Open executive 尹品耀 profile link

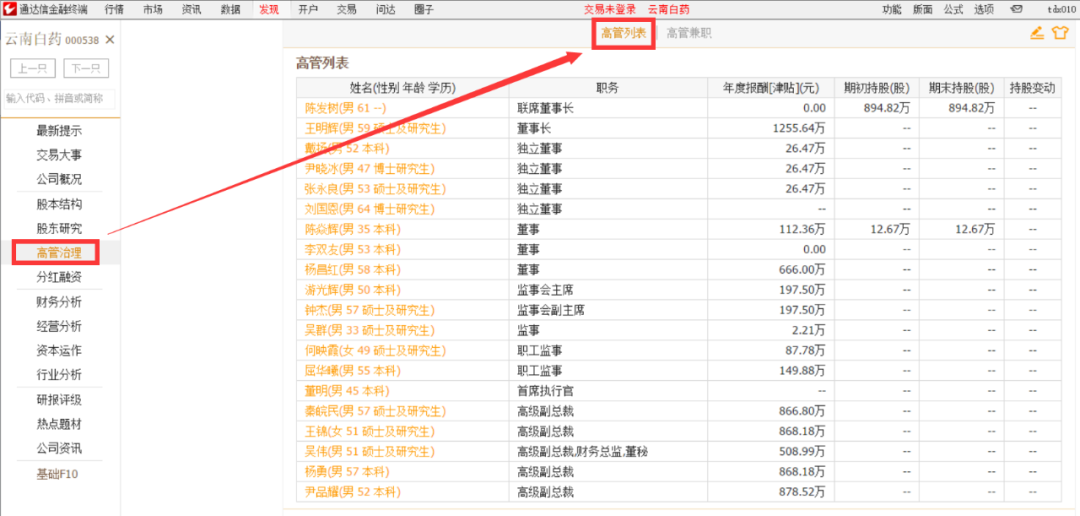tap(353, 493)
